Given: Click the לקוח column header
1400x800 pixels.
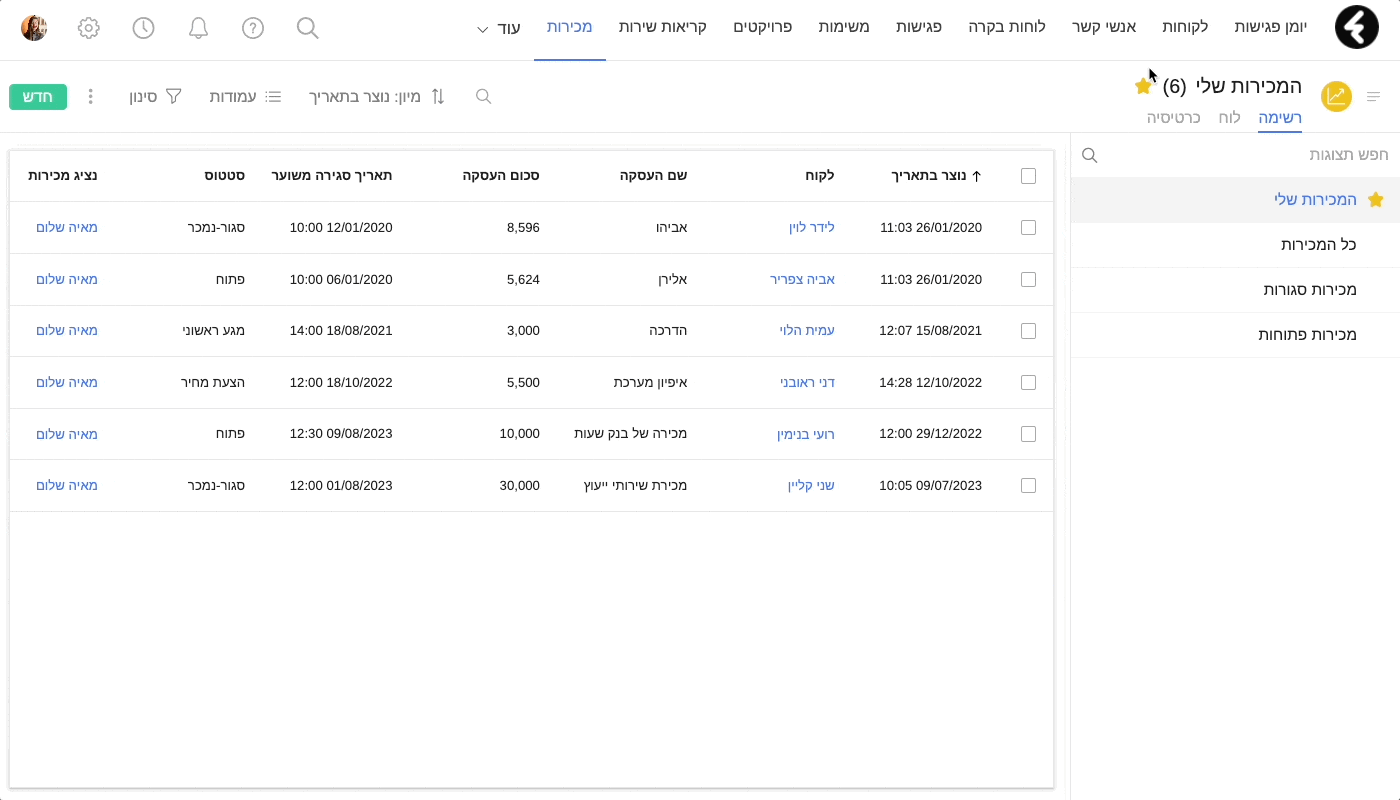Looking at the screenshot, I should (x=820, y=175).
